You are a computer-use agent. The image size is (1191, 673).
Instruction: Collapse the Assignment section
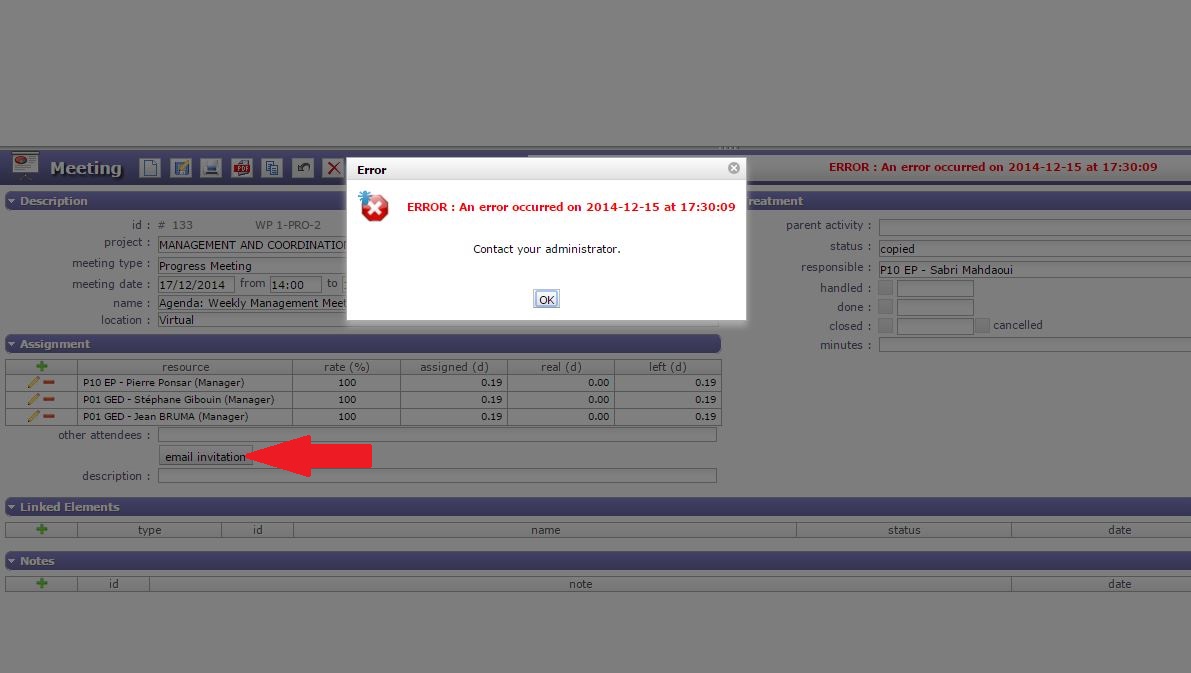point(11,344)
